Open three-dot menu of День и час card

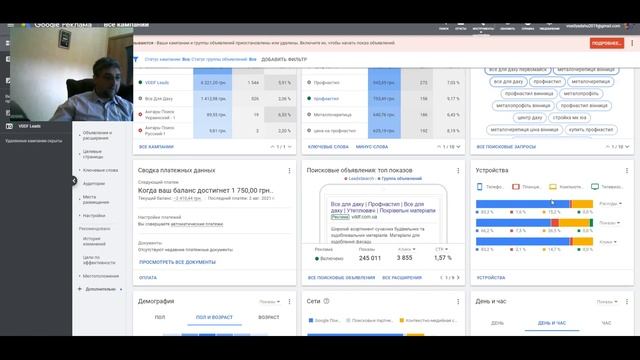click(627, 302)
